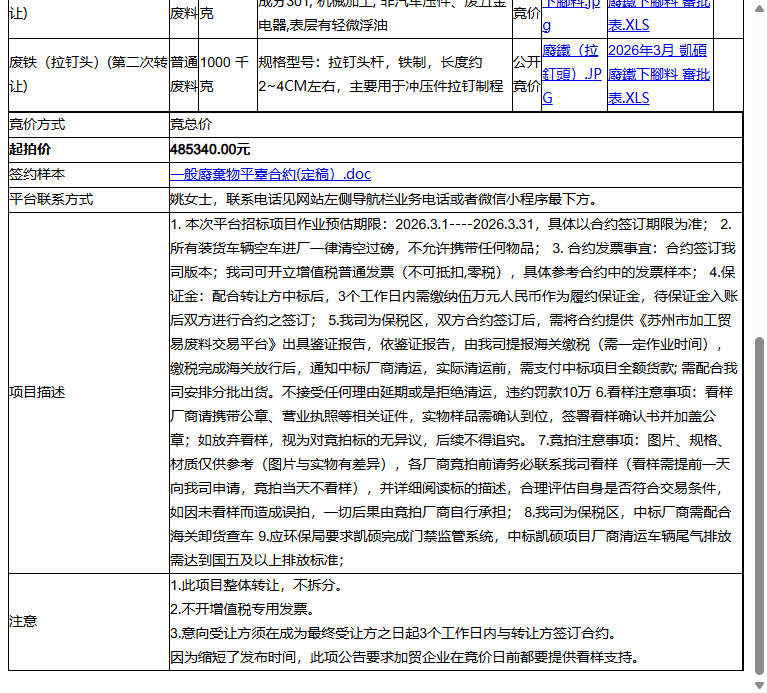Click the page vertical scrollbar thumb
The image size is (767, 693).
tap(759, 506)
